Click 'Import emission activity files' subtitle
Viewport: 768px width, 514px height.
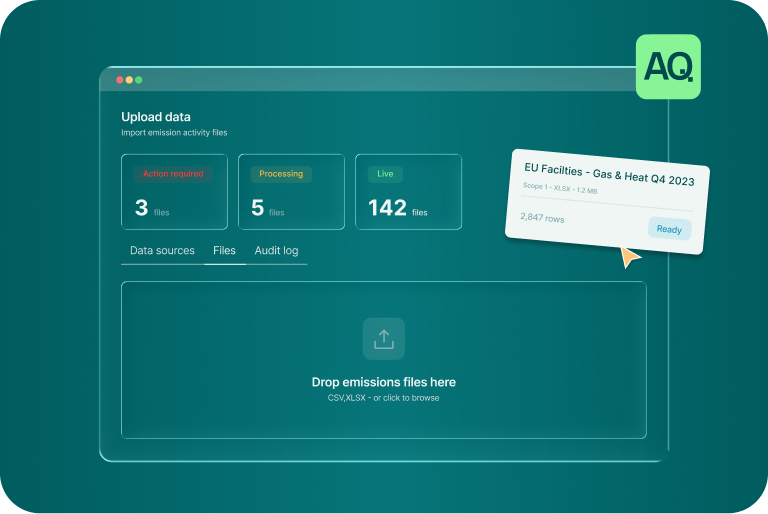174,133
